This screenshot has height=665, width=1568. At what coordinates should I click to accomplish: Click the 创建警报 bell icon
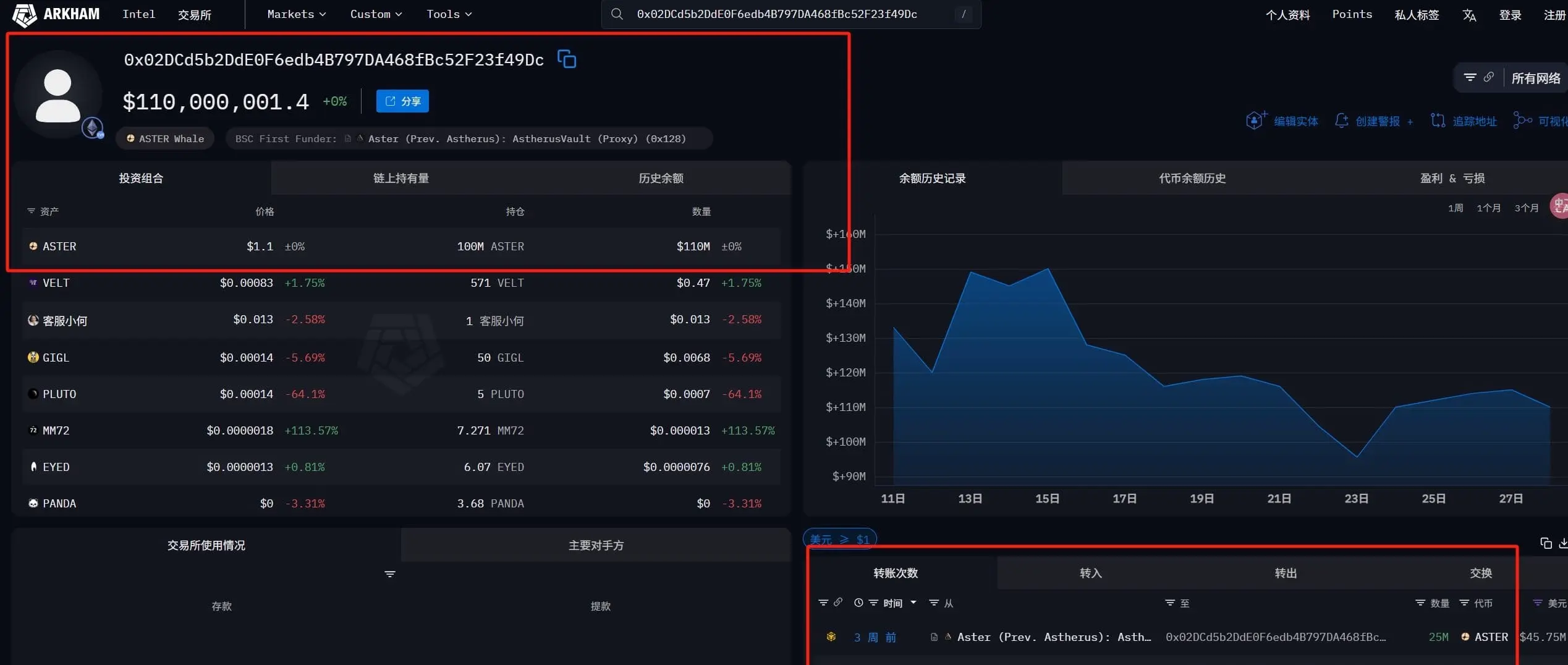click(x=1341, y=121)
